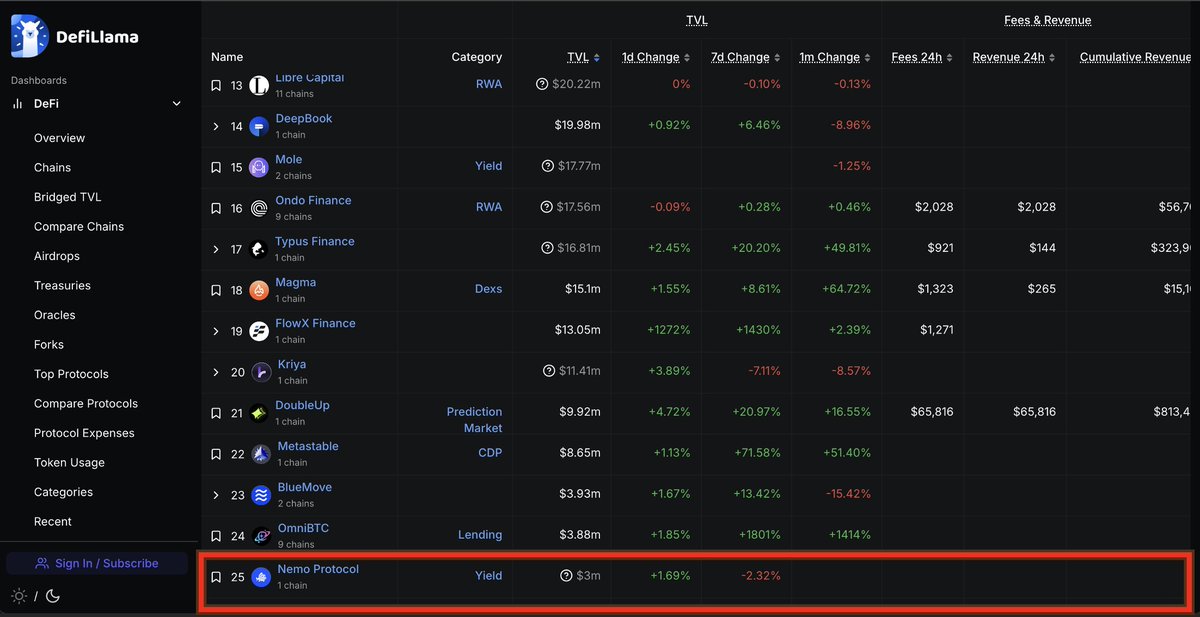The height and width of the screenshot is (617, 1200).
Task: Bookmark the Metastable row
Action: [216, 454]
